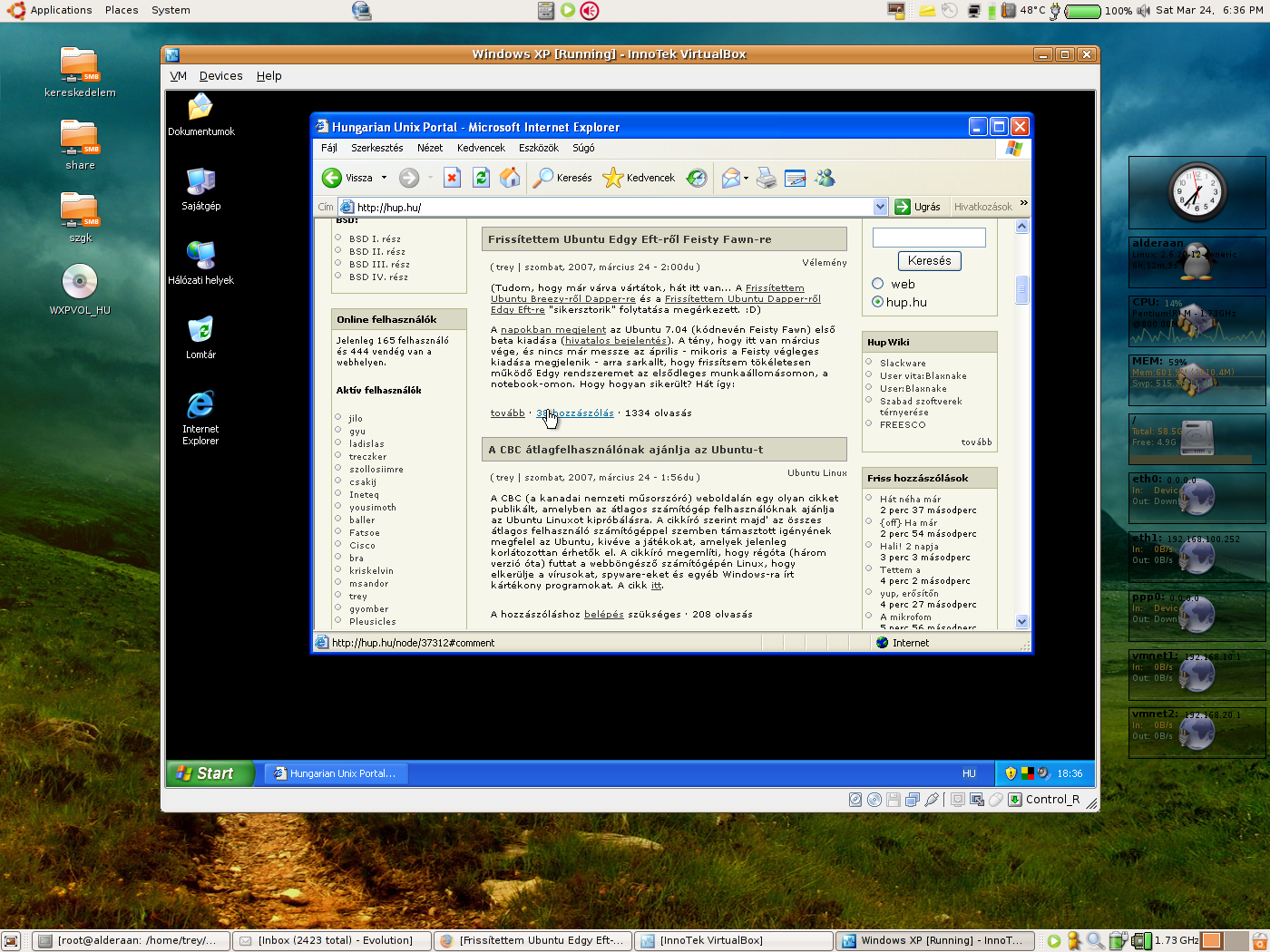This screenshot has height=952, width=1270.
Task: Select the Hálózati helyek desktop icon
Action: pyautogui.click(x=200, y=263)
